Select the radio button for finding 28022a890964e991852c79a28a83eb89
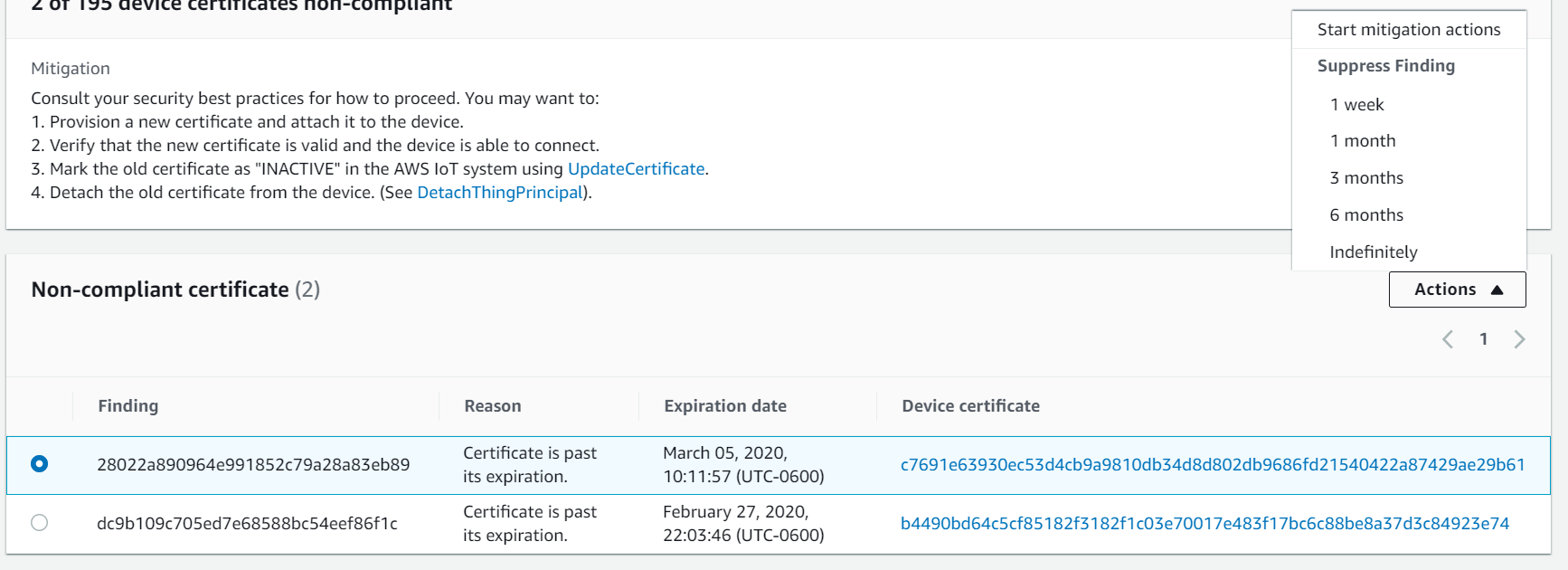Screen dimensions: 1568x570 pyautogui.click(x=40, y=464)
